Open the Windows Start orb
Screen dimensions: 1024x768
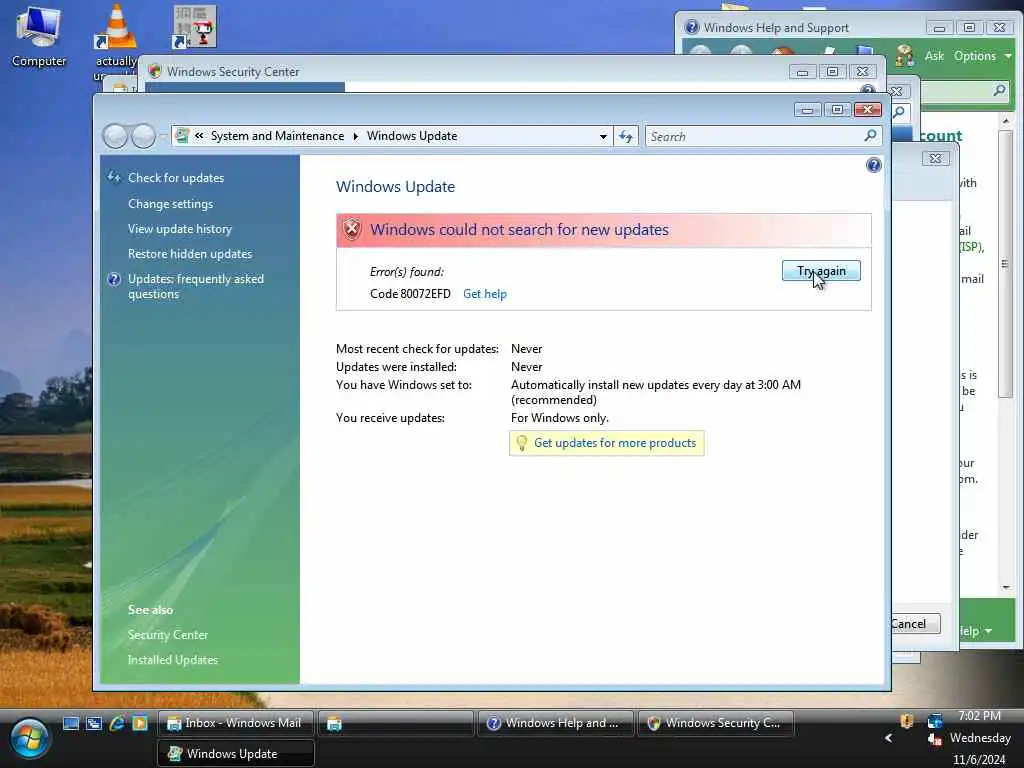tap(28, 739)
